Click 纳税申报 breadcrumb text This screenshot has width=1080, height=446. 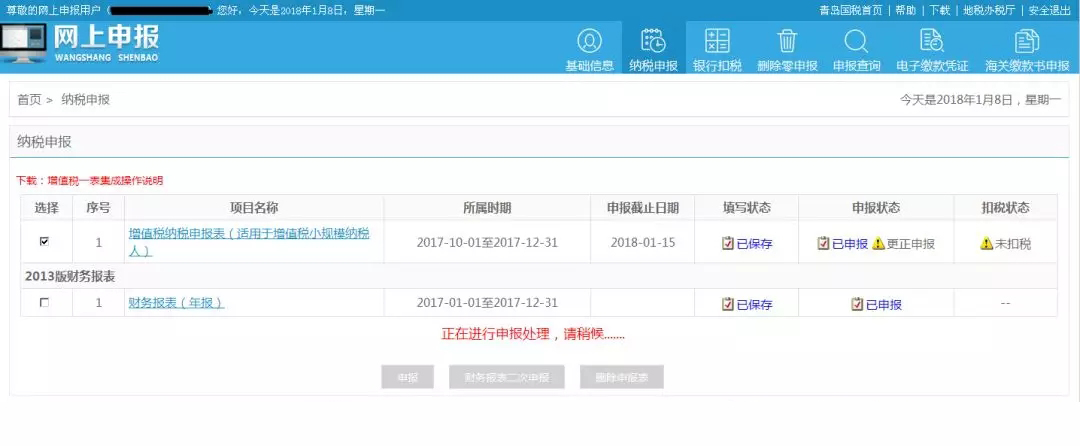click(x=85, y=100)
